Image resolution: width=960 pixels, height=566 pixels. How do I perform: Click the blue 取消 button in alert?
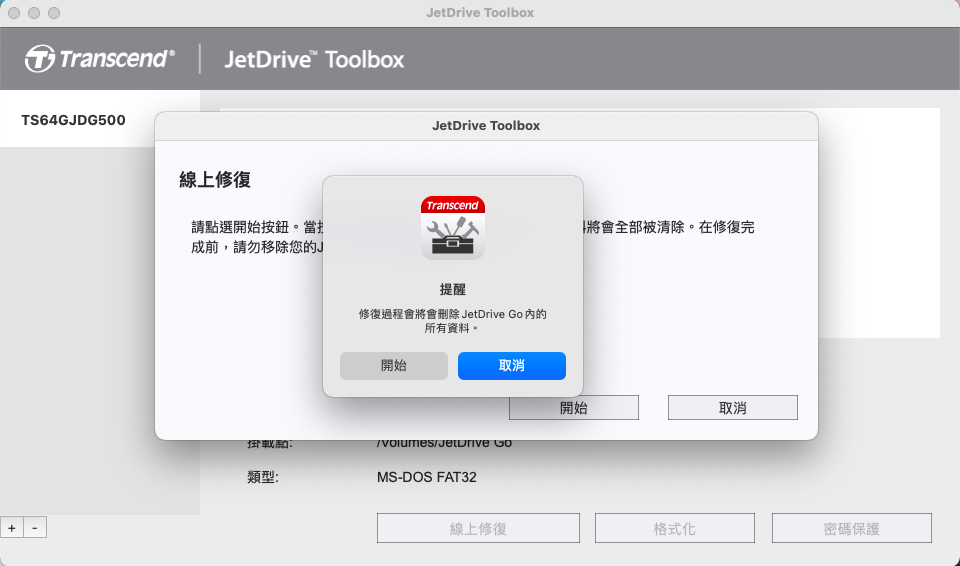pos(512,366)
